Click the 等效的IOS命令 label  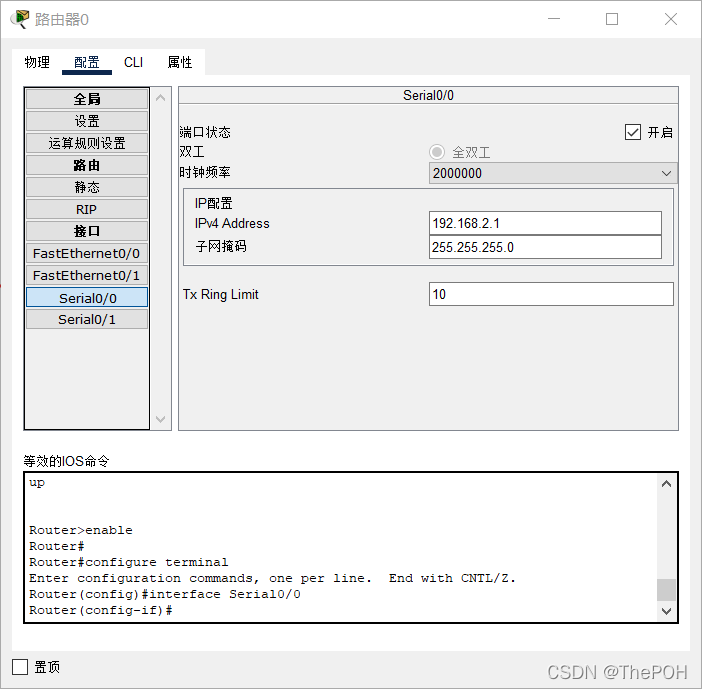(x=66, y=461)
